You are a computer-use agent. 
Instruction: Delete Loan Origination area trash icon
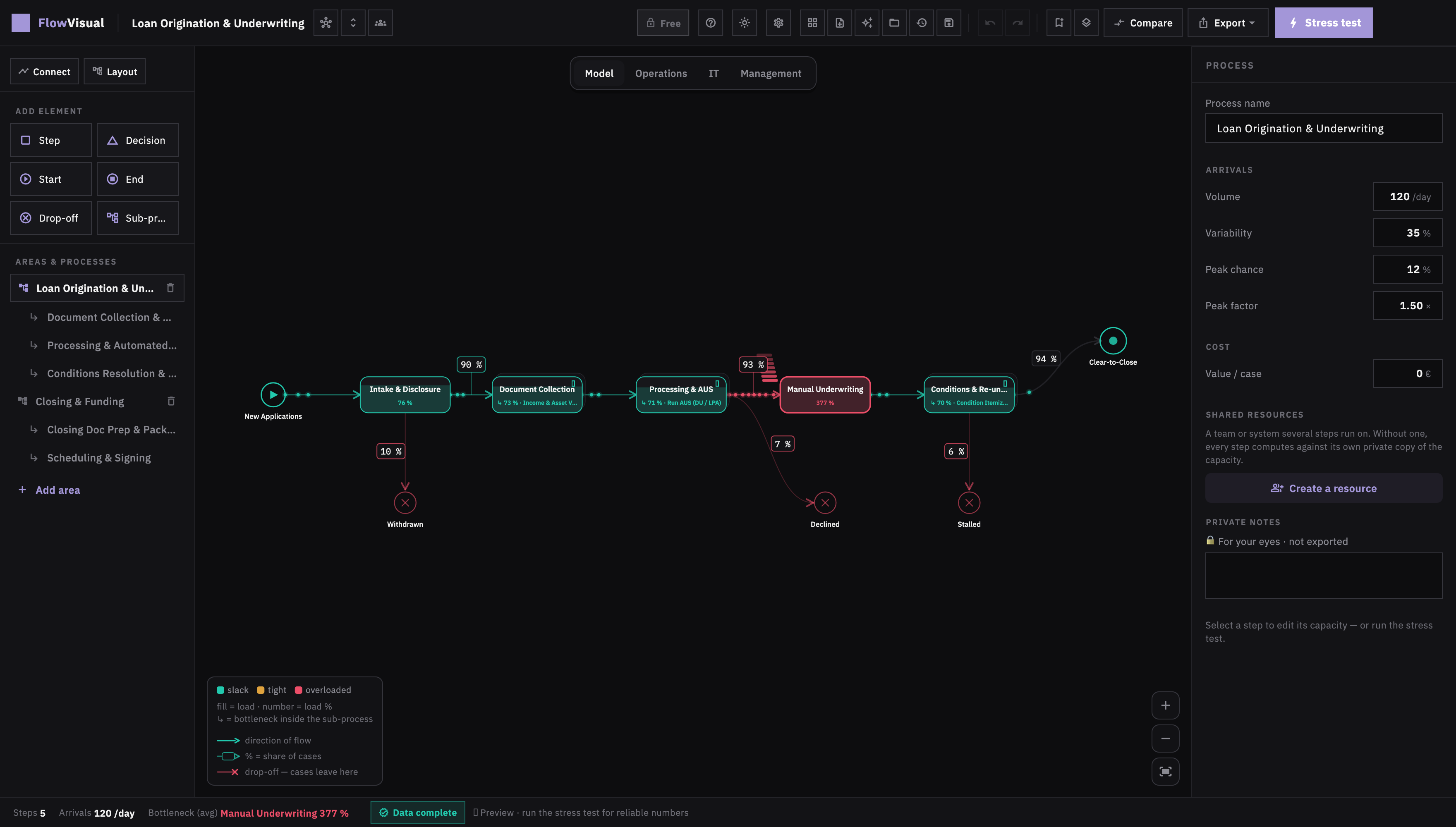pos(170,288)
